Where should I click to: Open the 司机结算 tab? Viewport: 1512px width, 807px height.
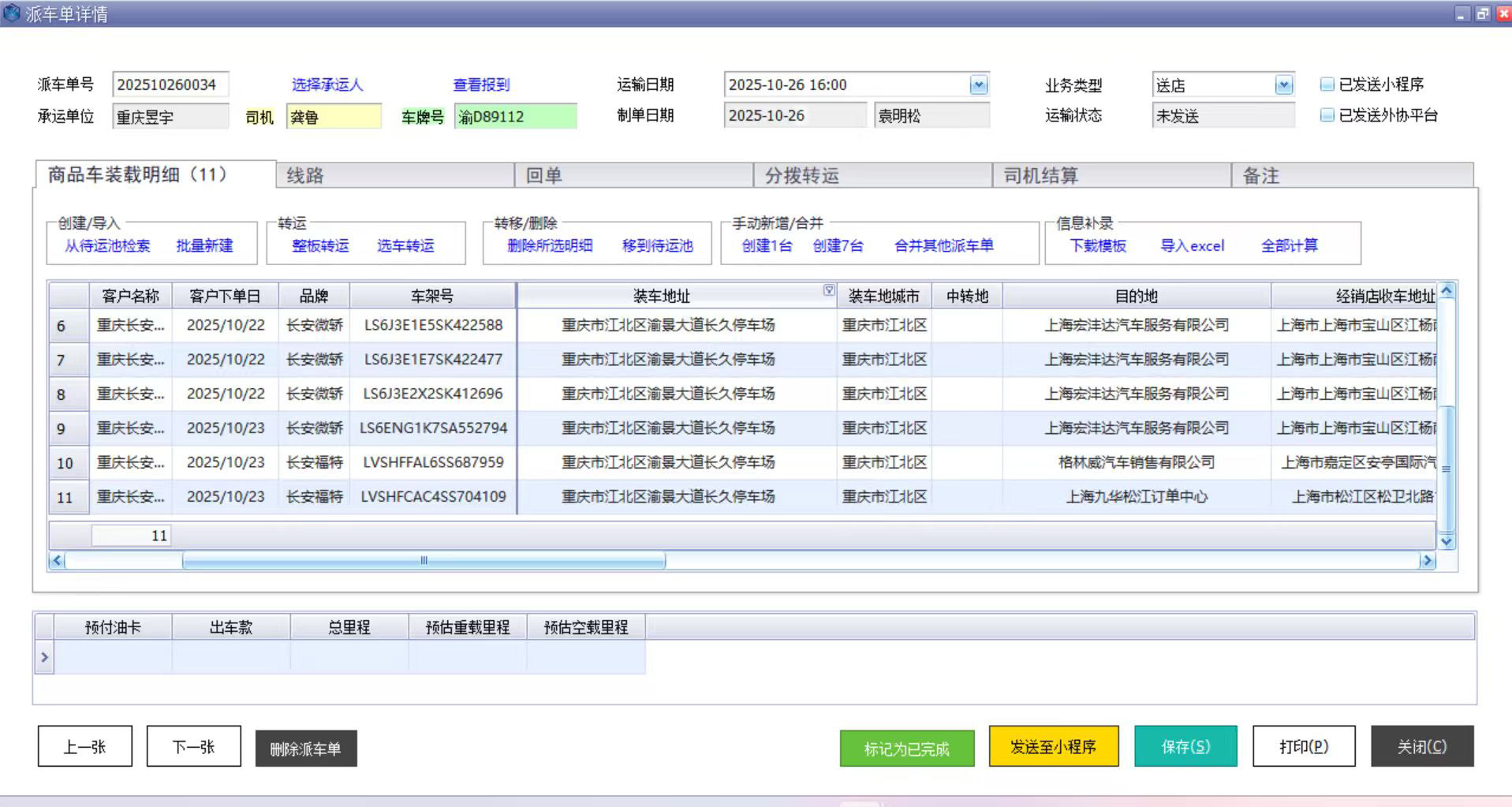coord(1111,175)
